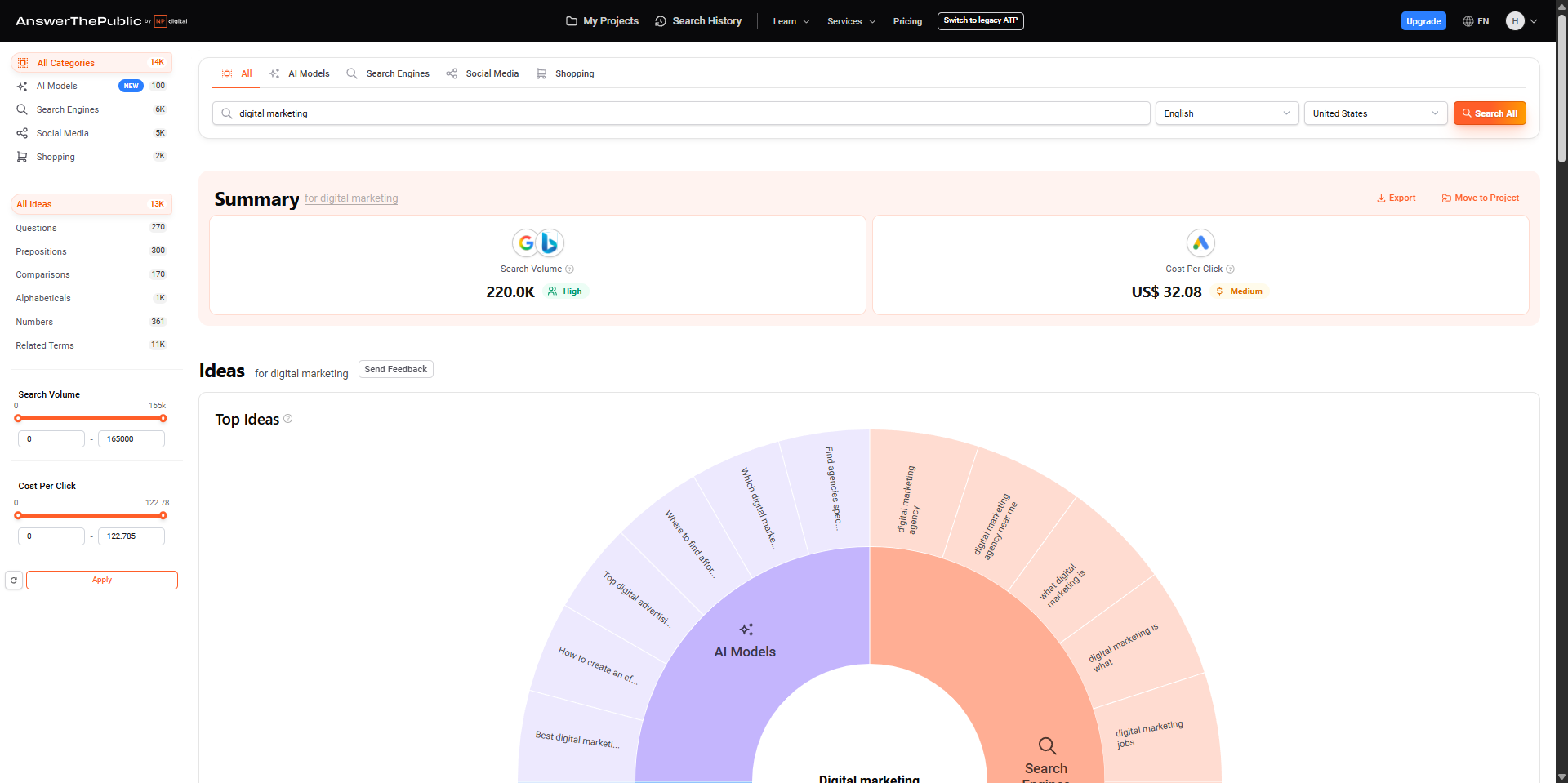Click the Send Feedback button
This screenshot has height=783, width=1568.
pos(396,369)
